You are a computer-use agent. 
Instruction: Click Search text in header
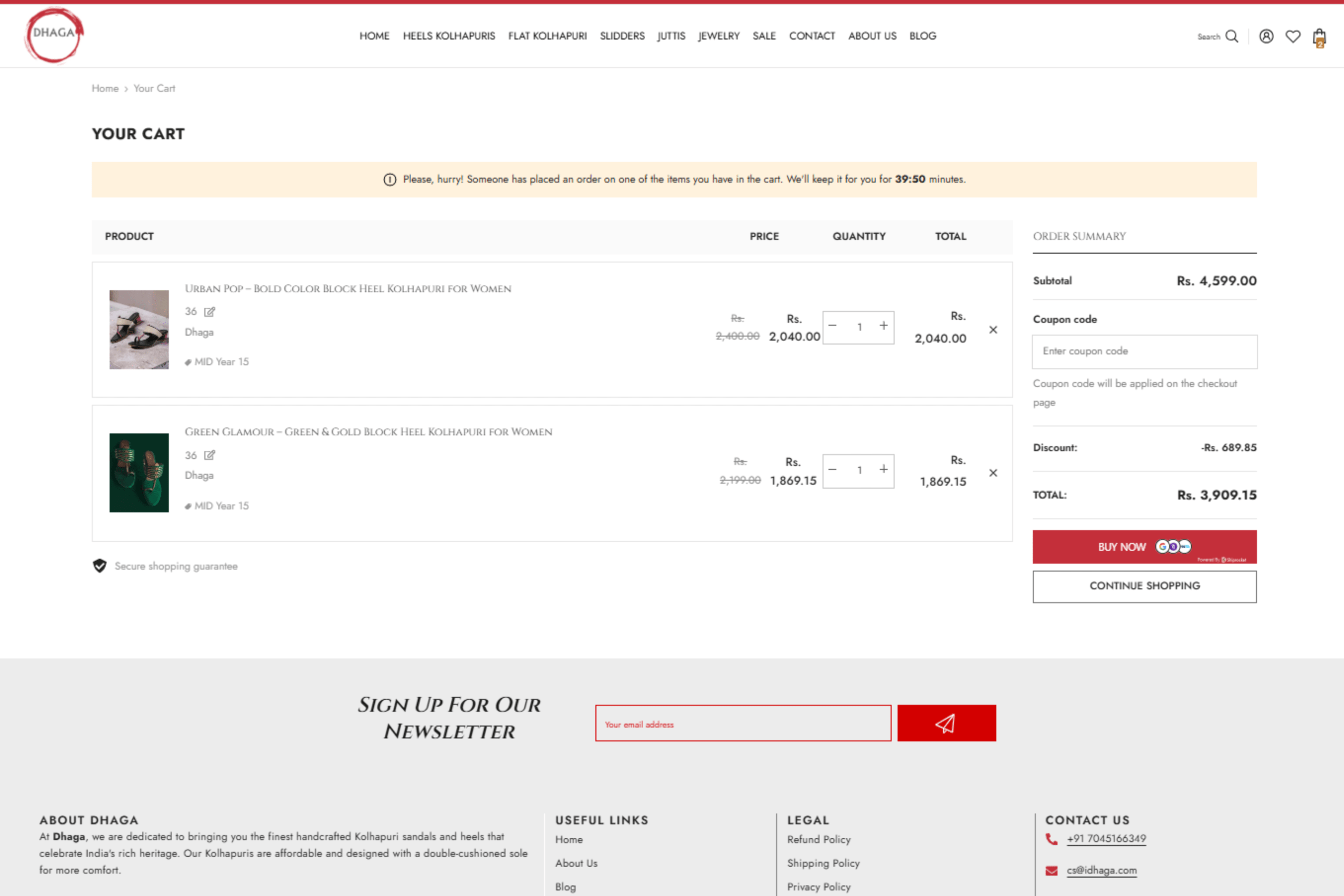[1209, 37]
